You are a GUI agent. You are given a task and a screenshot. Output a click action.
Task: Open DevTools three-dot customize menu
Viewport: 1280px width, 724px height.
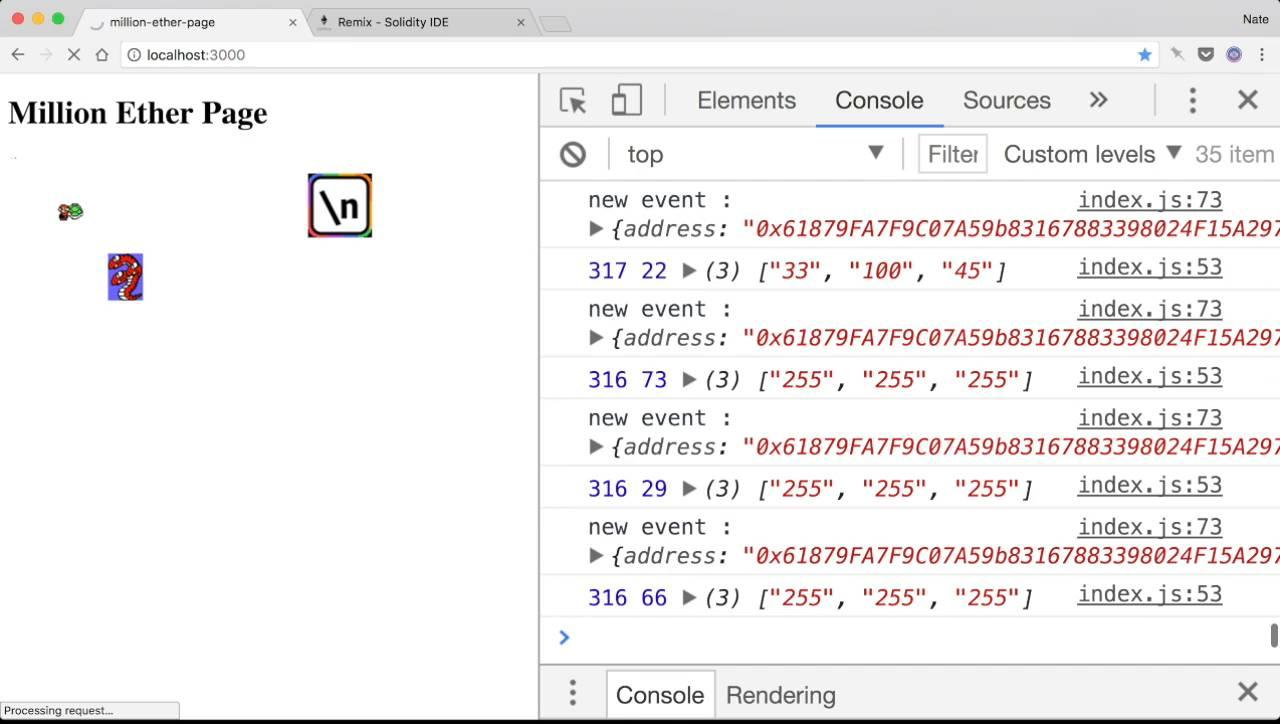tap(1192, 100)
